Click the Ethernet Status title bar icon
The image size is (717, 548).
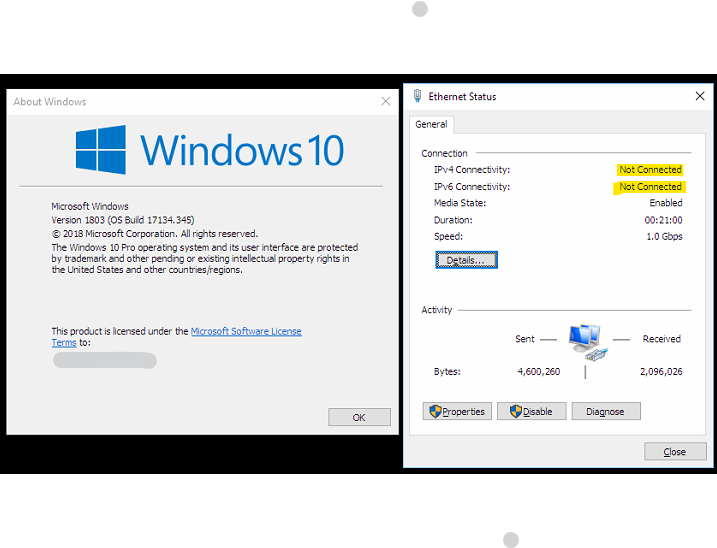pyautogui.click(x=417, y=96)
